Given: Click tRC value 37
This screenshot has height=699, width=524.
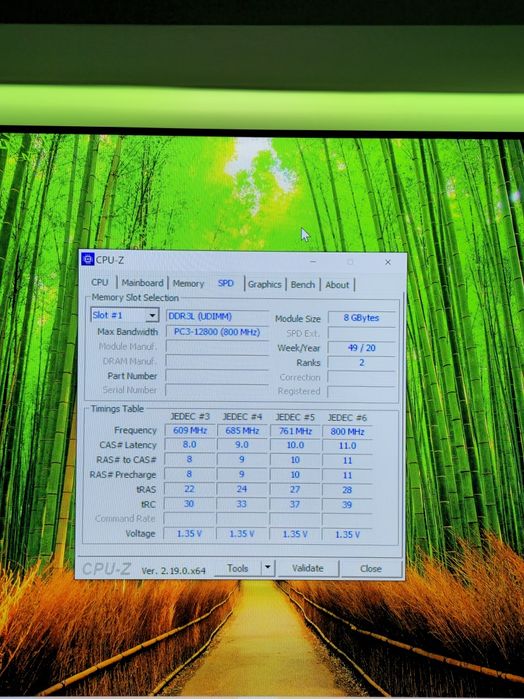Looking at the screenshot, I should pyautogui.click(x=295, y=505).
